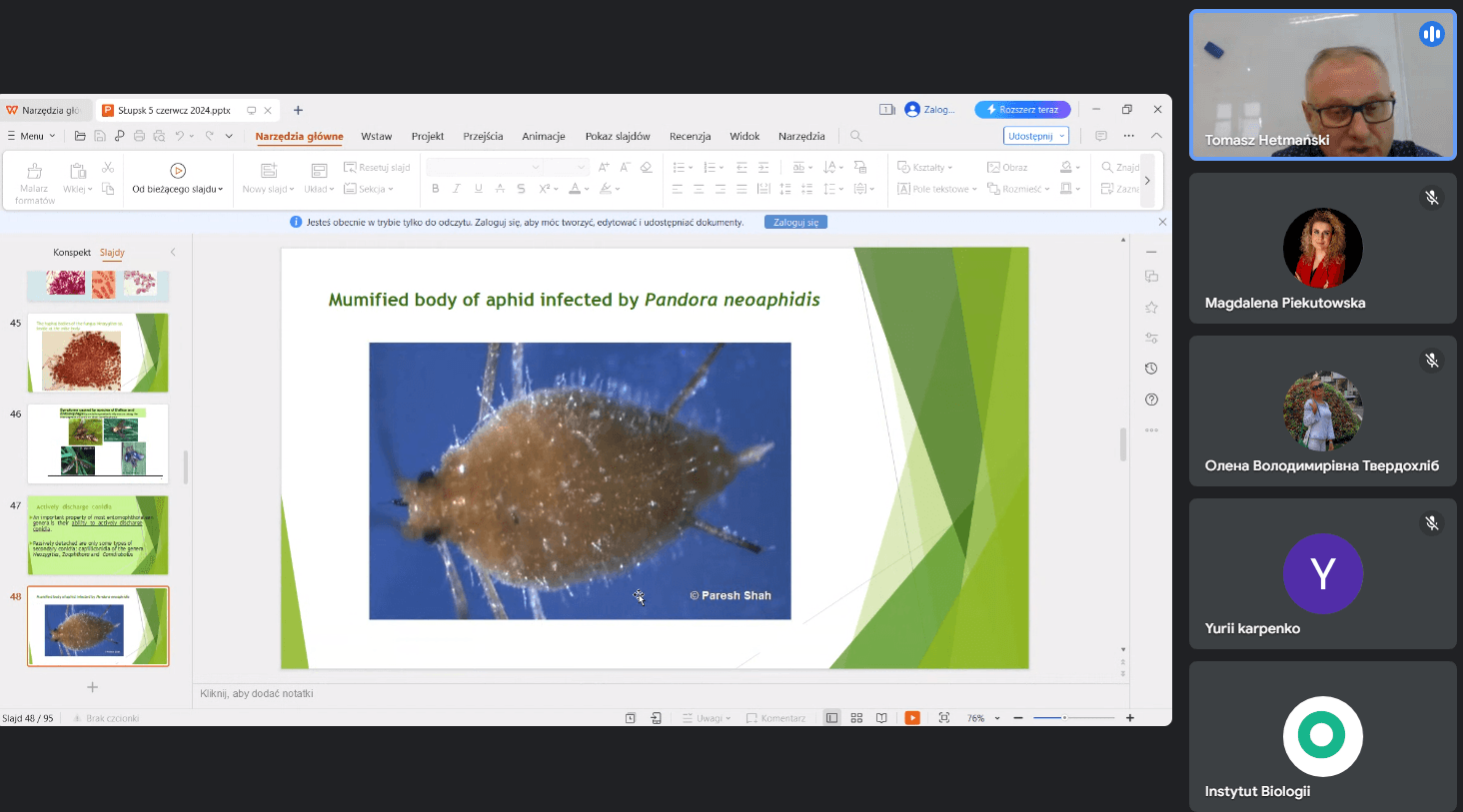
Task: Select slide 45 thumbnail
Action: [x=98, y=353]
